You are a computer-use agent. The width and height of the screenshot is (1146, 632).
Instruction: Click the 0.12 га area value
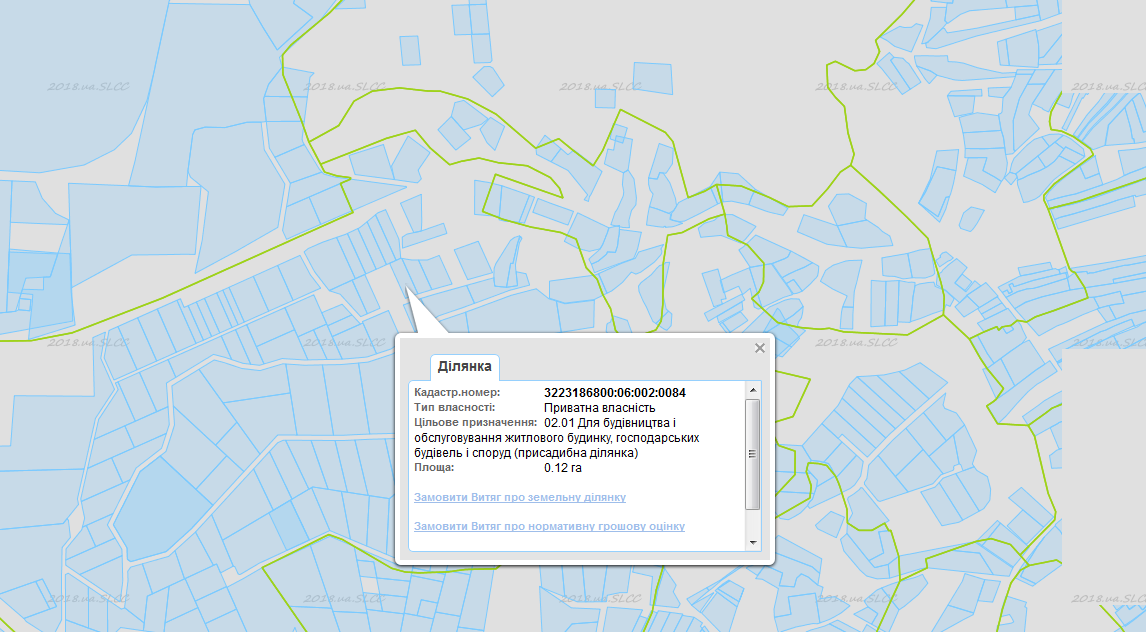(562, 467)
